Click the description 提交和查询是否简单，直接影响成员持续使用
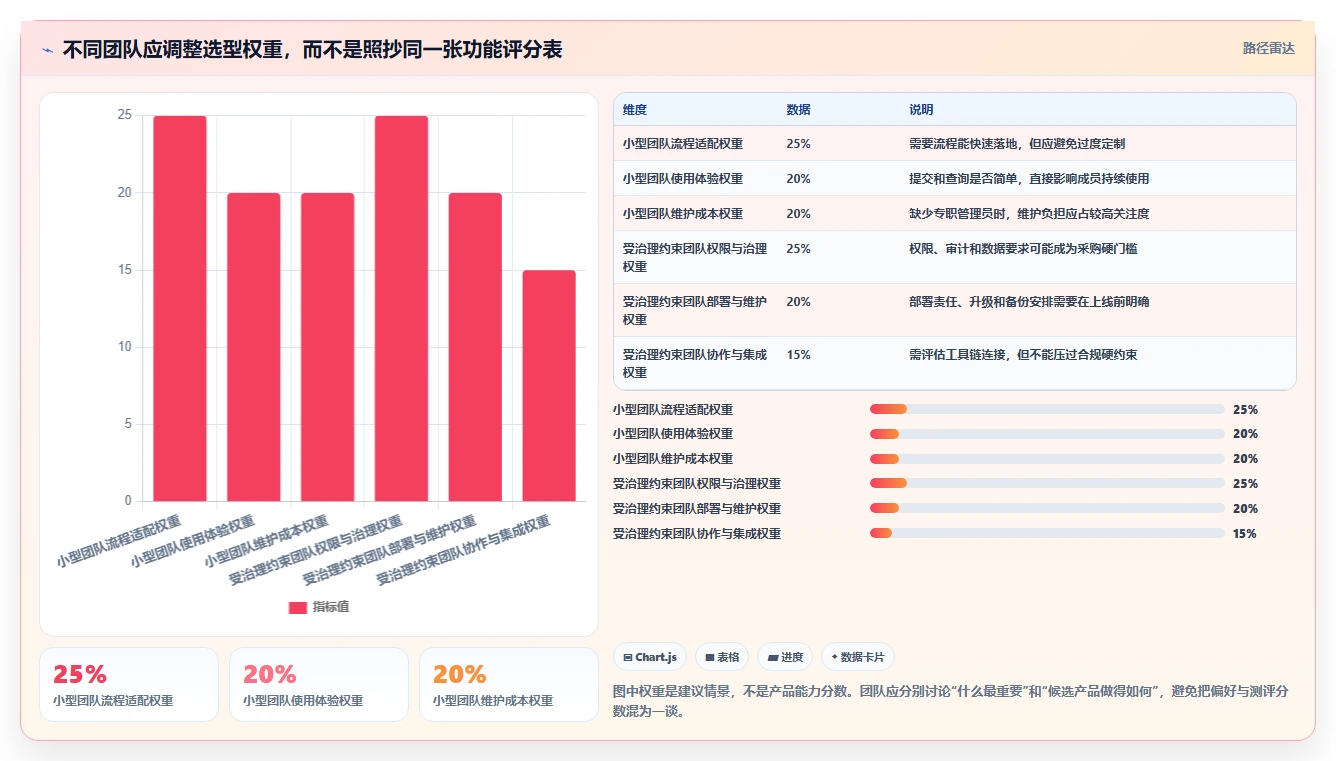Image resolution: width=1336 pixels, height=761 pixels. click(1029, 178)
